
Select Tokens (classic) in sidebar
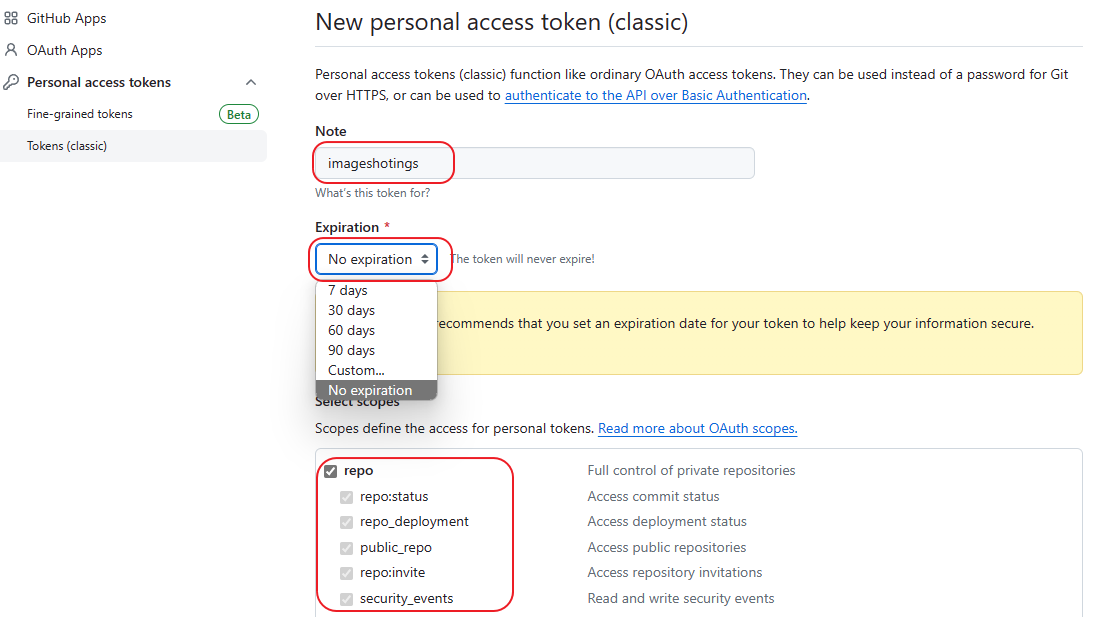pos(67,146)
